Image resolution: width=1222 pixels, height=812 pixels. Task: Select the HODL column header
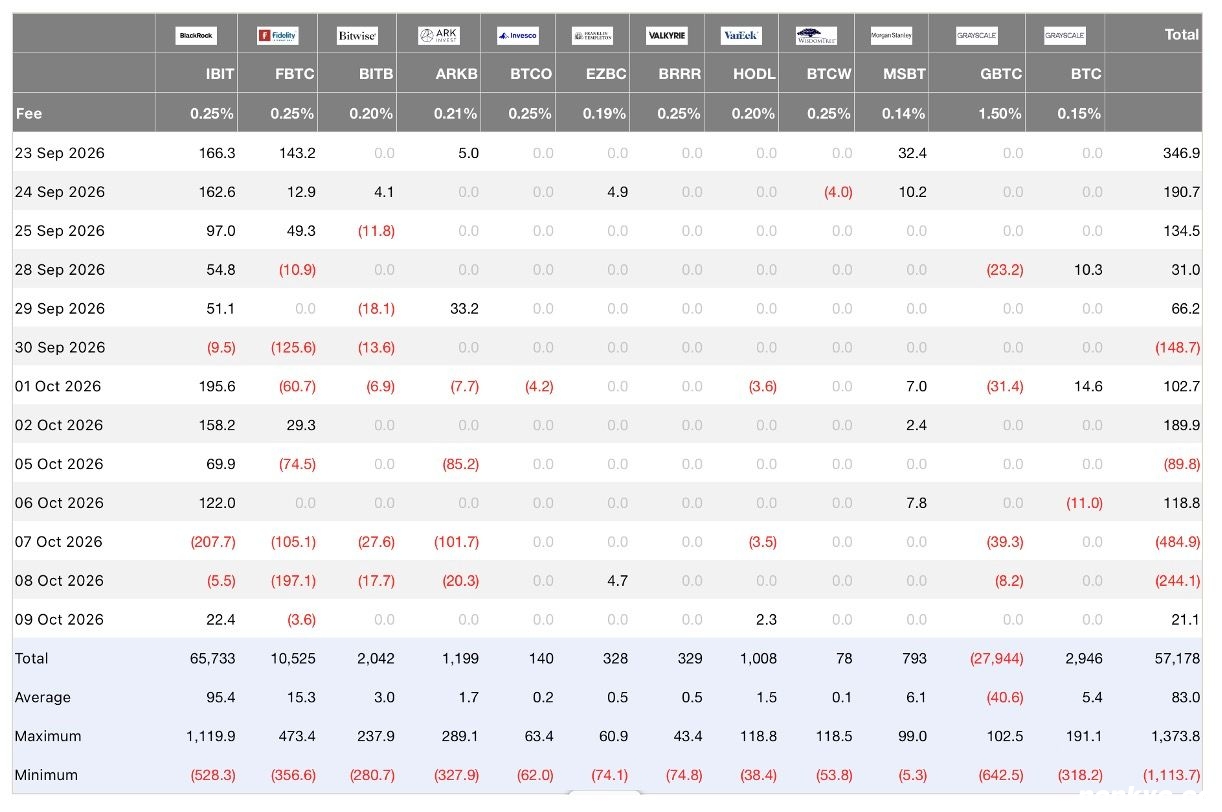coord(755,74)
